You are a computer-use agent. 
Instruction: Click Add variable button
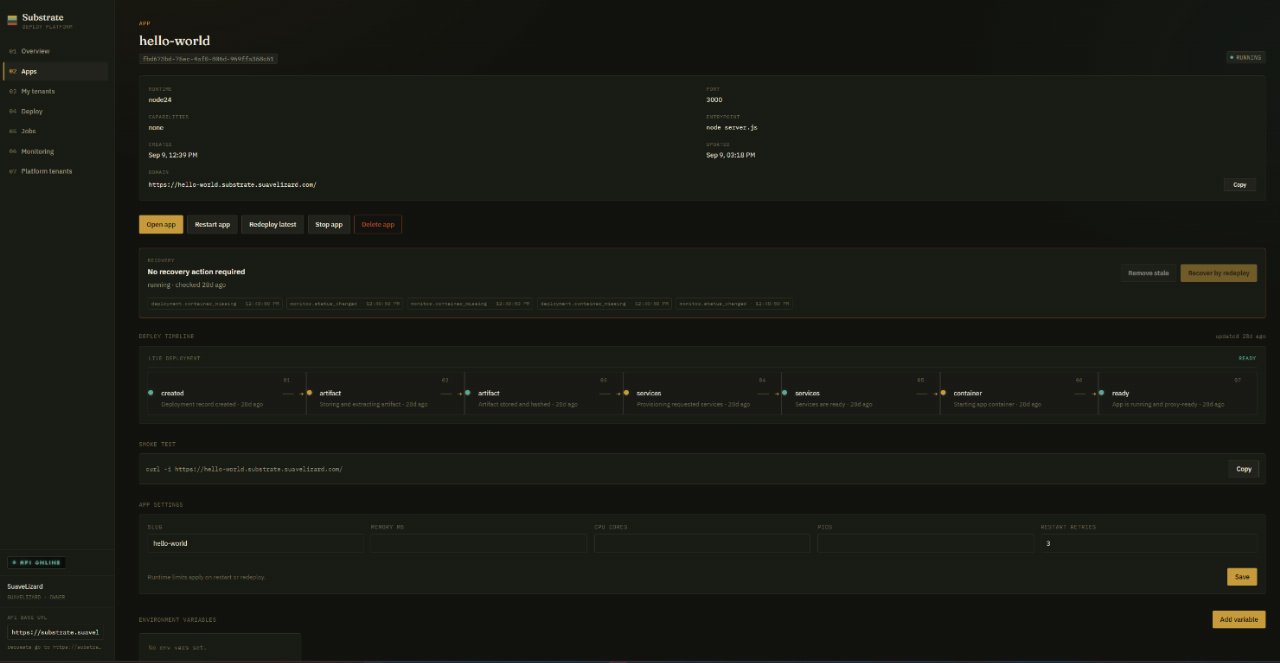click(x=1238, y=620)
